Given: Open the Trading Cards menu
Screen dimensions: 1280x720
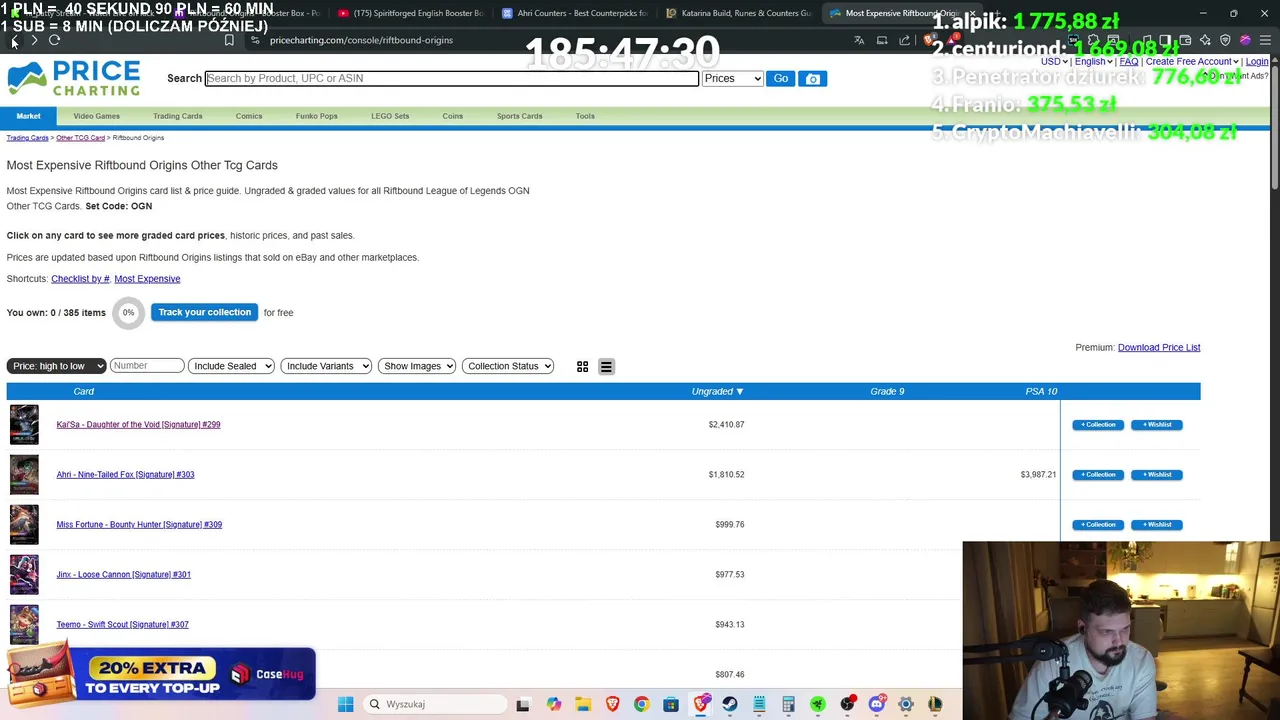Looking at the screenshot, I should coord(178,116).
